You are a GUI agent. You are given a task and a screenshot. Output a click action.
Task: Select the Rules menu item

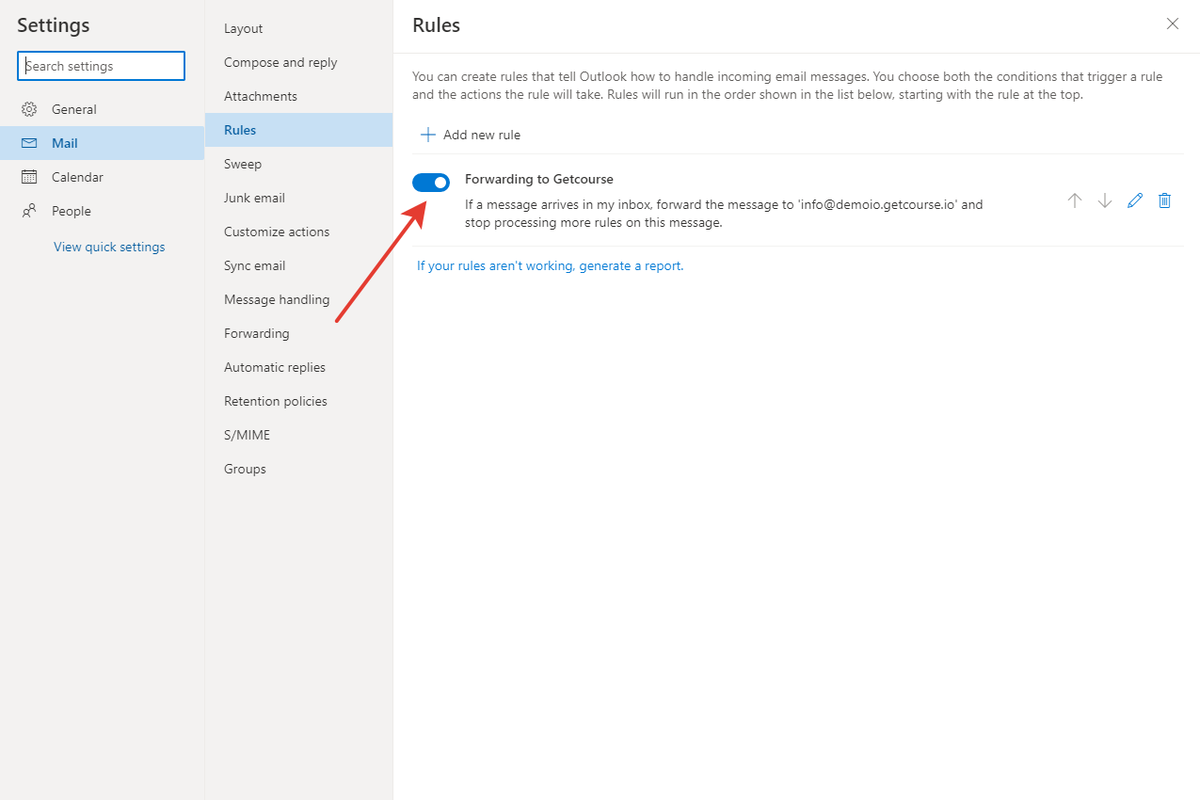(299, 130)
